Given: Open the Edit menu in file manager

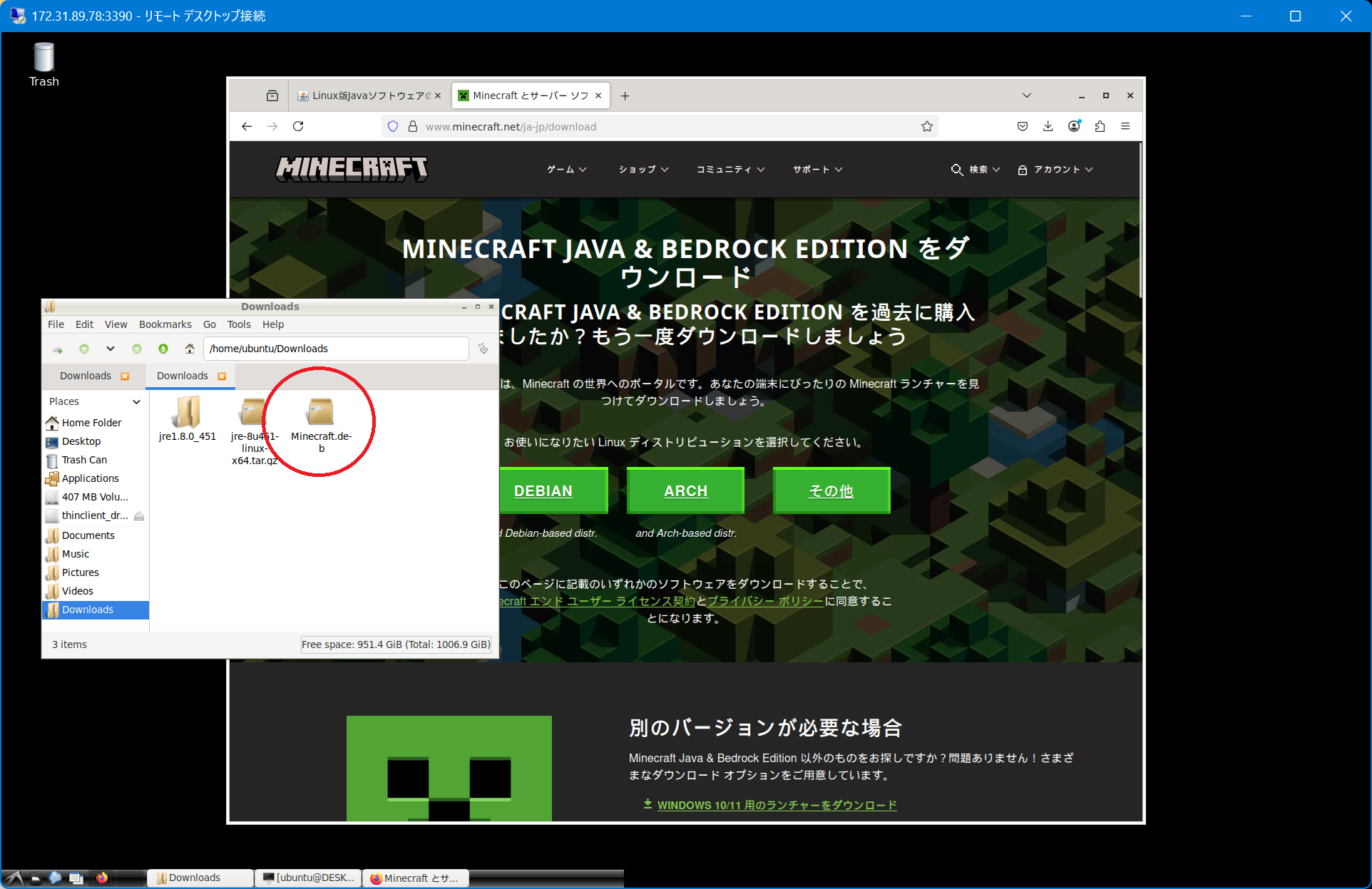Looking at the screenshot, I should (x=84, y=324).
